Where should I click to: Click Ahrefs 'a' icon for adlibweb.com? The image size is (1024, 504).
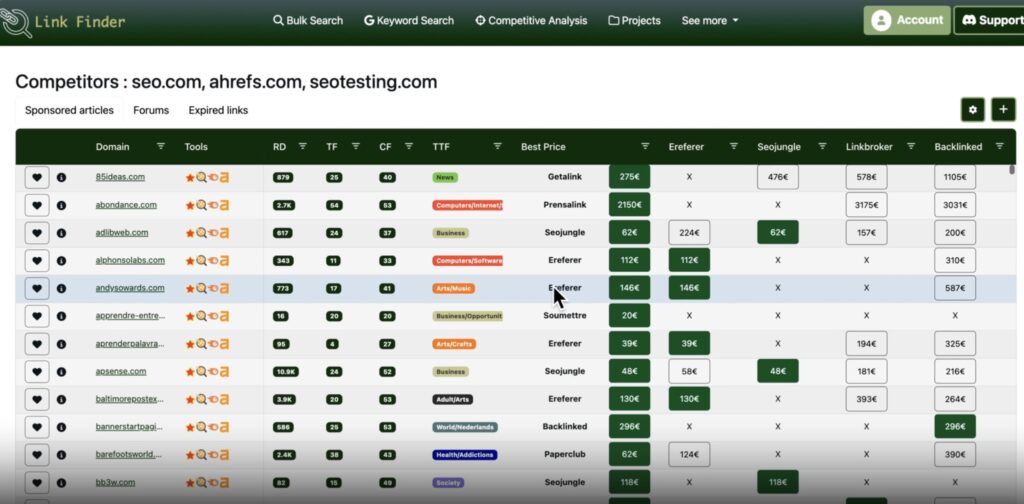coord(224,232)
